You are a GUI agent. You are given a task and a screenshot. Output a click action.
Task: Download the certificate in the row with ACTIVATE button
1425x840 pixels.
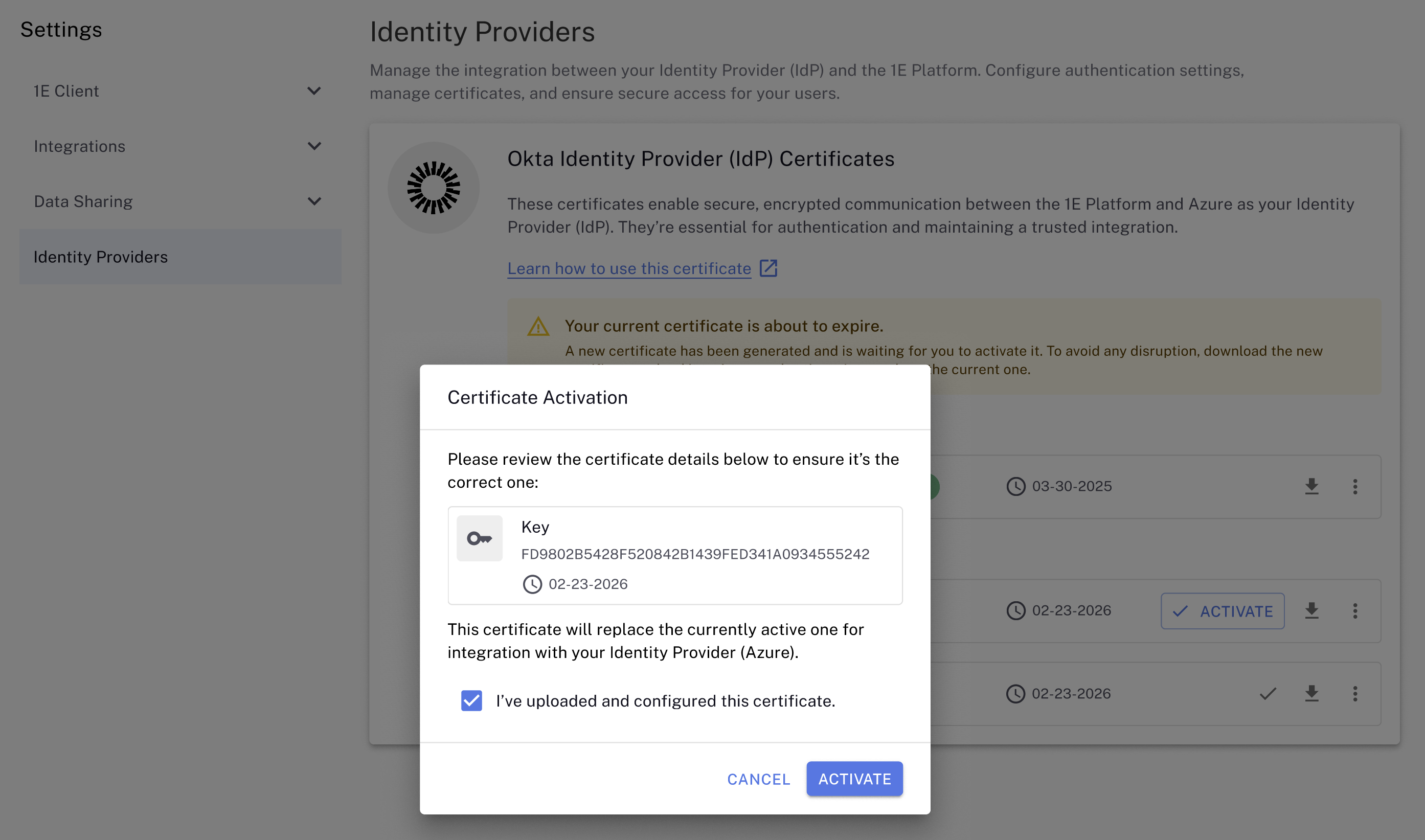(1311, 611)
